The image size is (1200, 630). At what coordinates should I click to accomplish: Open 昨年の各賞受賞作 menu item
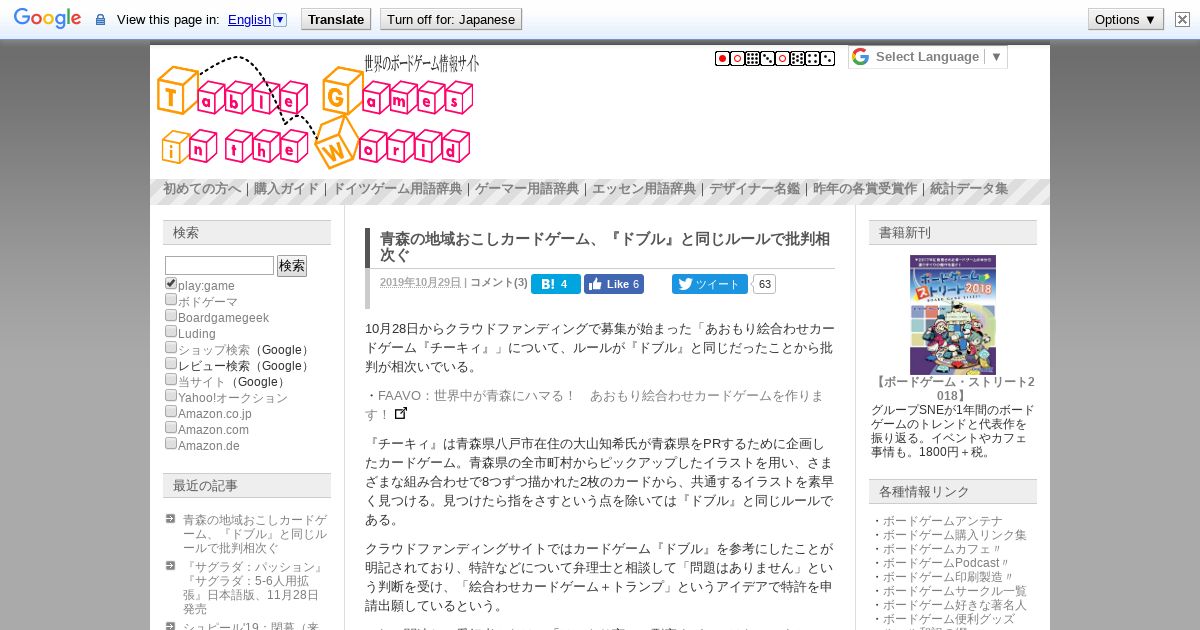pyautogui.click(x=865, y=189)
